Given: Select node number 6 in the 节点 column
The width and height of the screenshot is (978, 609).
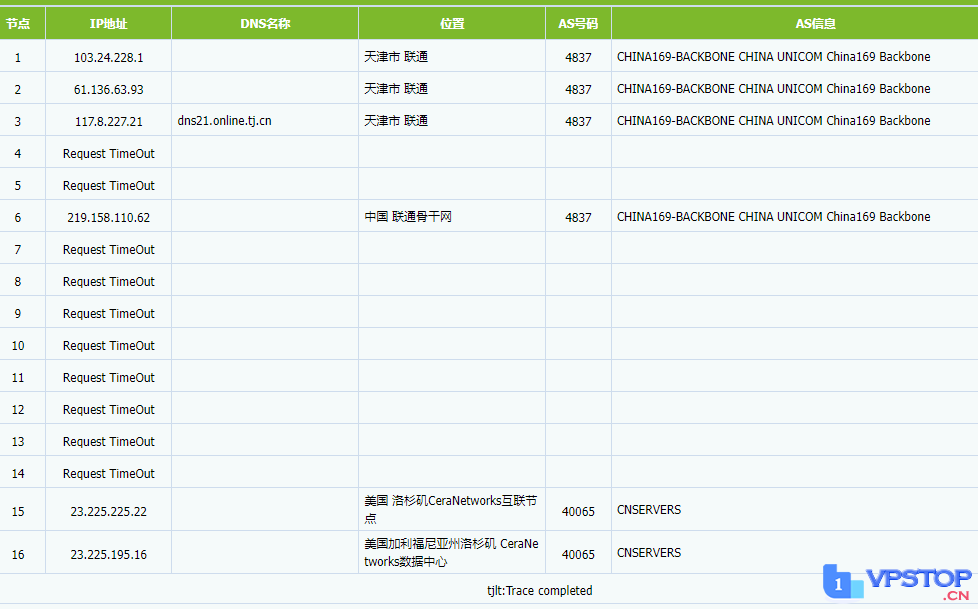Looking at the screenshot, I should coord(17,217).
